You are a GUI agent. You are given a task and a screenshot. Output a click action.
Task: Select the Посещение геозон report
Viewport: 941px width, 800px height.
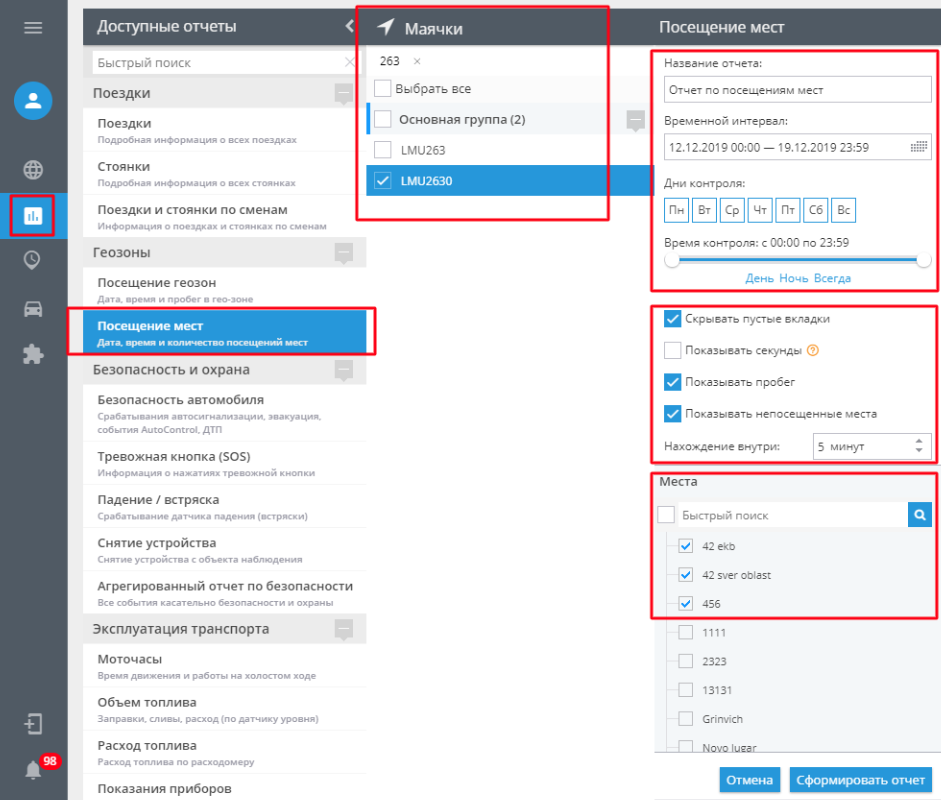click(x=224, y=289)
